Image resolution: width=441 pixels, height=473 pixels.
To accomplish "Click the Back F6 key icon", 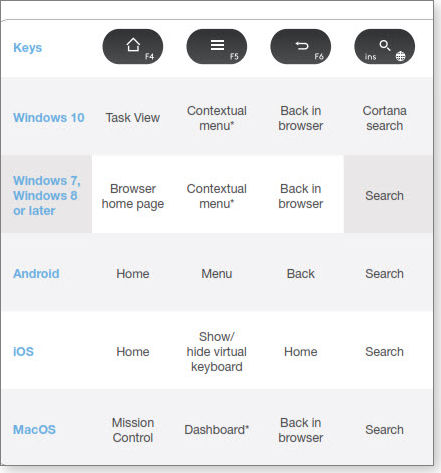I will coord(301,47).
